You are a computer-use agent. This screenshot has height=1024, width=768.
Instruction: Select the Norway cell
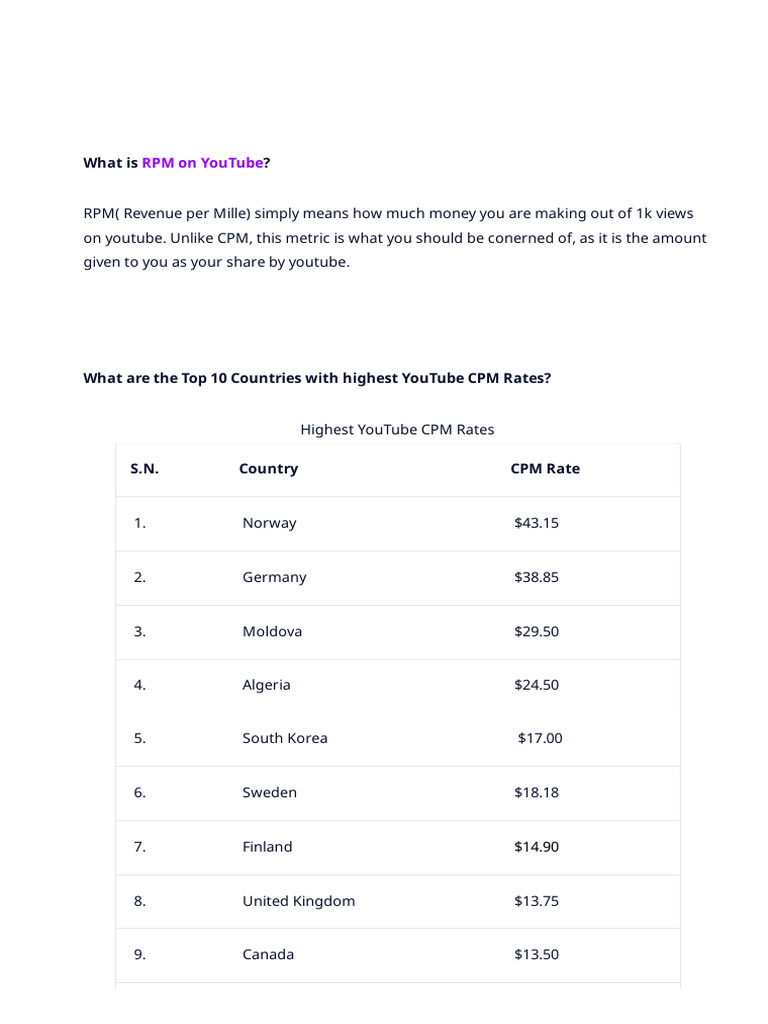269,523
